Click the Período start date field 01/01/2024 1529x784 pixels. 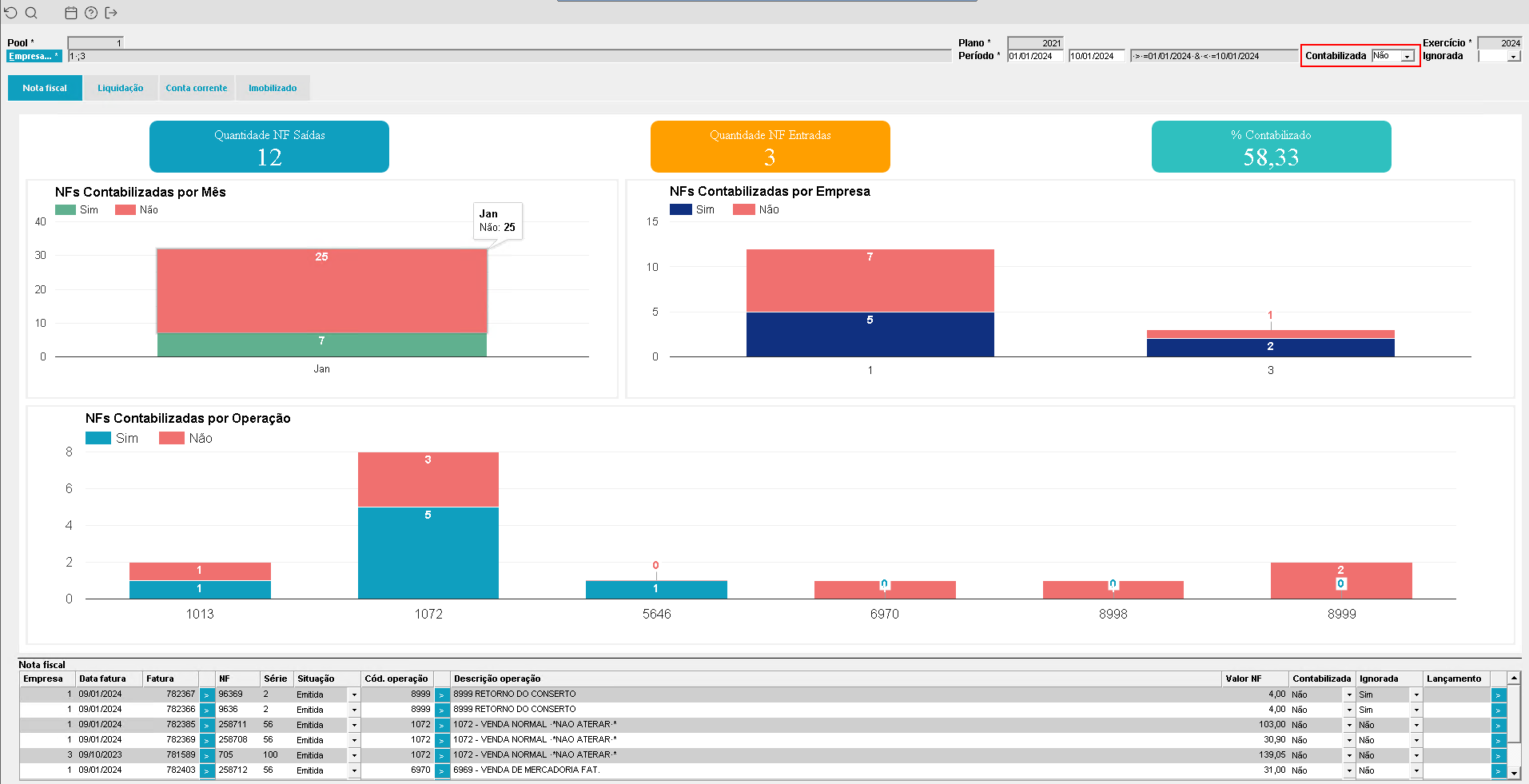coord(1036,56)
